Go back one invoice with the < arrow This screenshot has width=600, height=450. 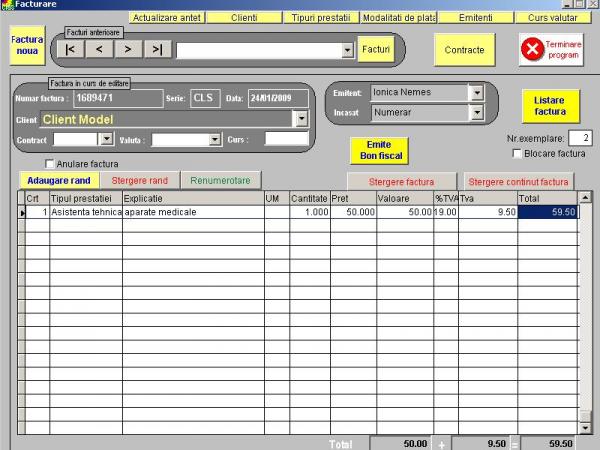pyautogui.click(x=99, y=49)
